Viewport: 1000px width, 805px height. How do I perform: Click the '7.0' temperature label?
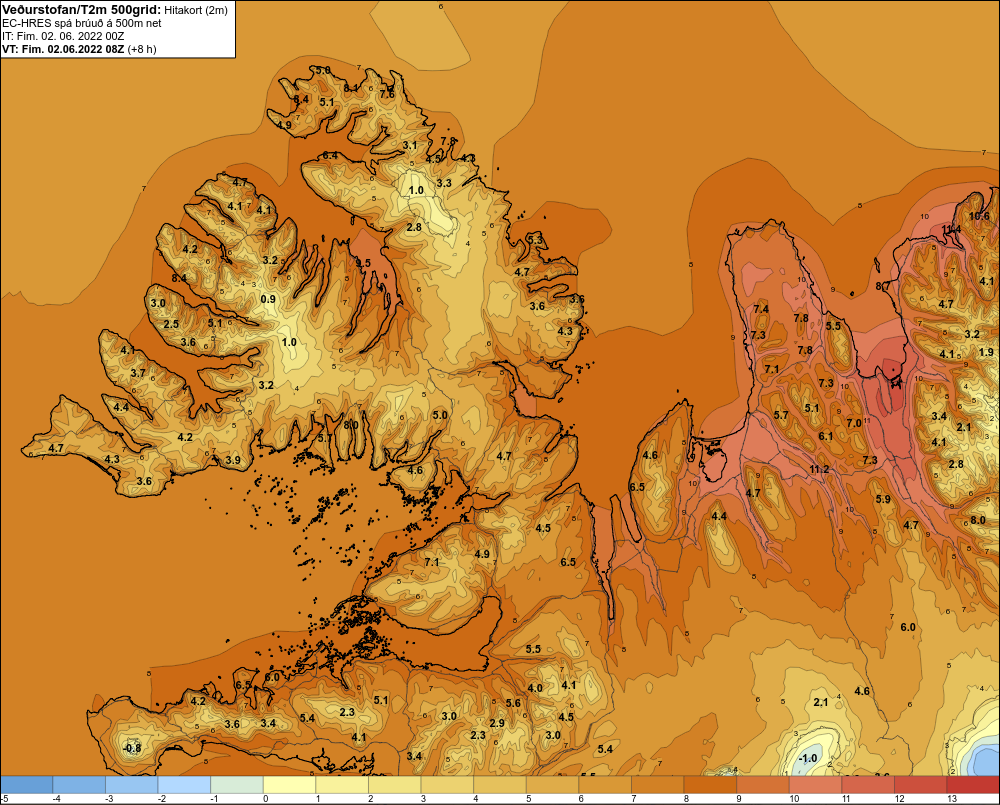point(854,423)
